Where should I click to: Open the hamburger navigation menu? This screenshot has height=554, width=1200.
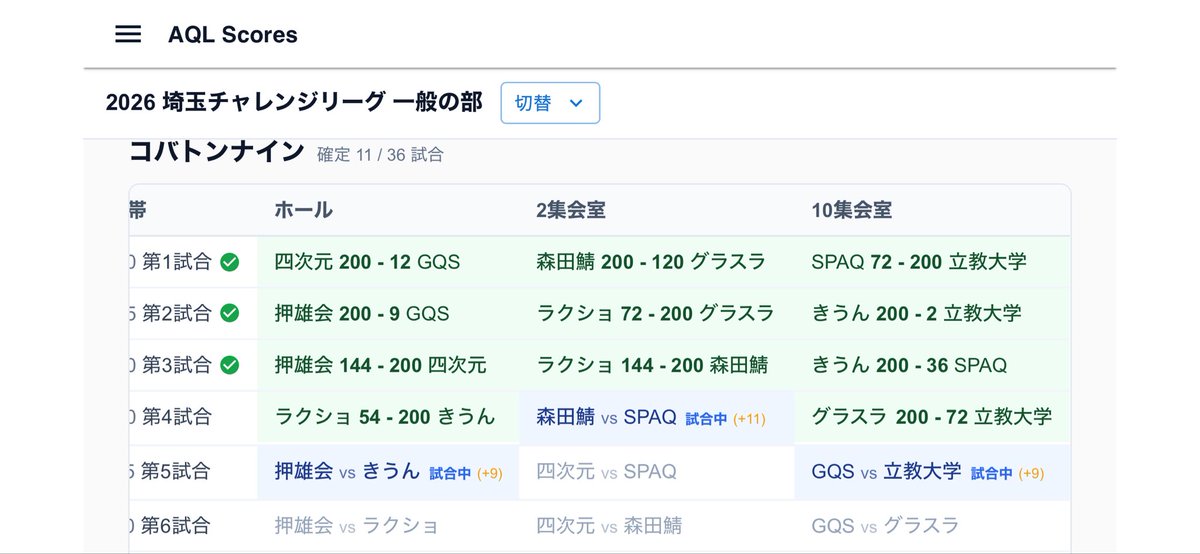(128, 34)
